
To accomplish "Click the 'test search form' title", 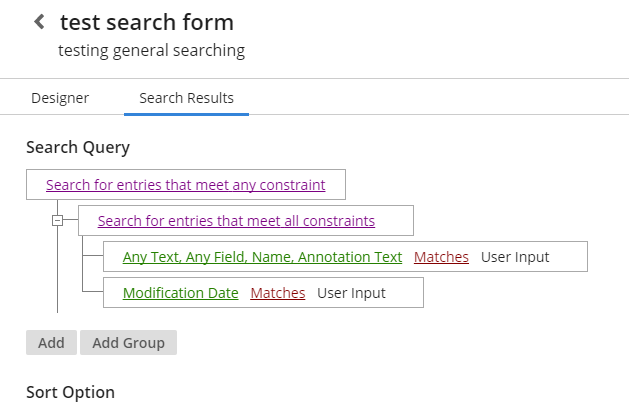I will 147,22.
